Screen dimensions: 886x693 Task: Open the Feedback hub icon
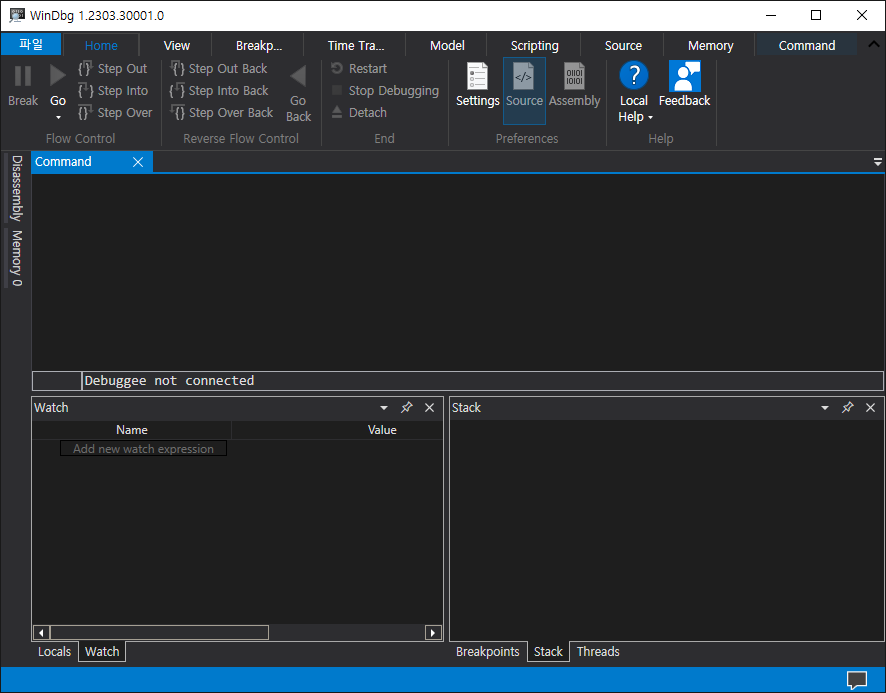pos(684,76)
